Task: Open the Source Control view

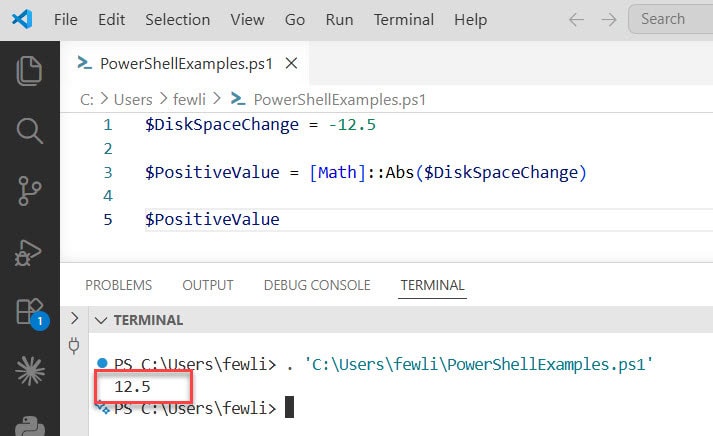Action: (x=30, y=191)
